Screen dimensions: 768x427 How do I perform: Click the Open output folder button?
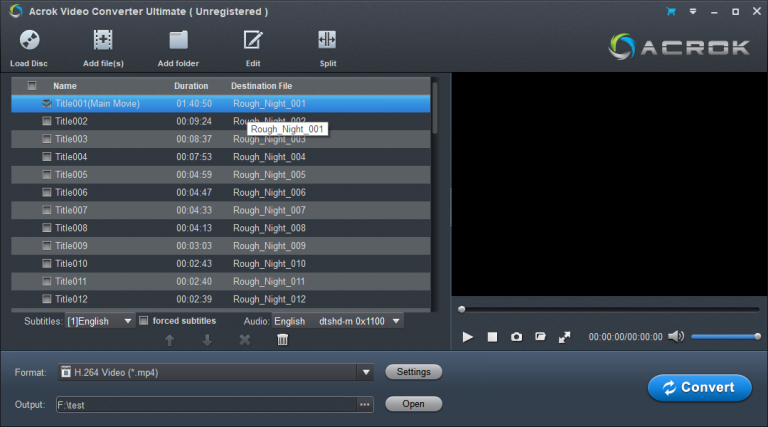click(413, 404)
